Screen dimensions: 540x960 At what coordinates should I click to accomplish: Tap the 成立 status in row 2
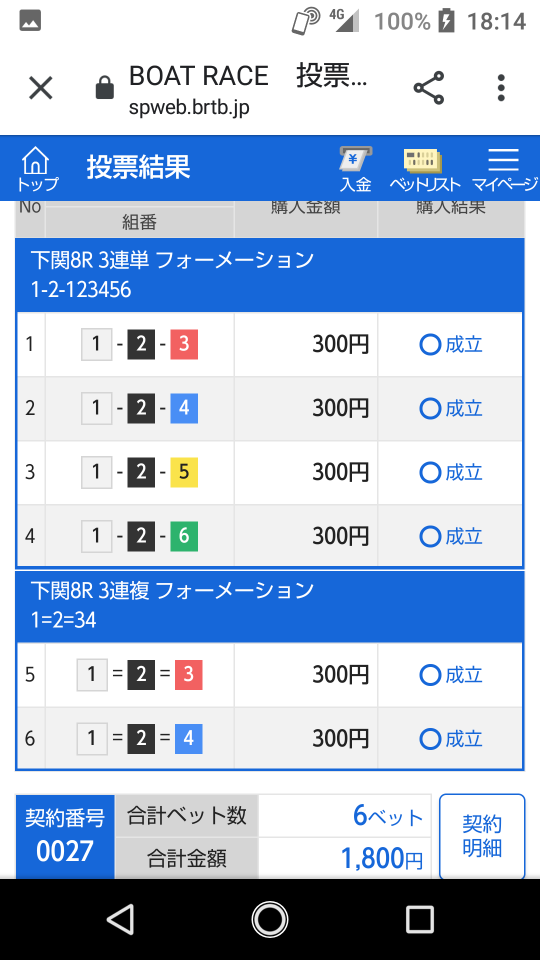[x=451, y=408]
